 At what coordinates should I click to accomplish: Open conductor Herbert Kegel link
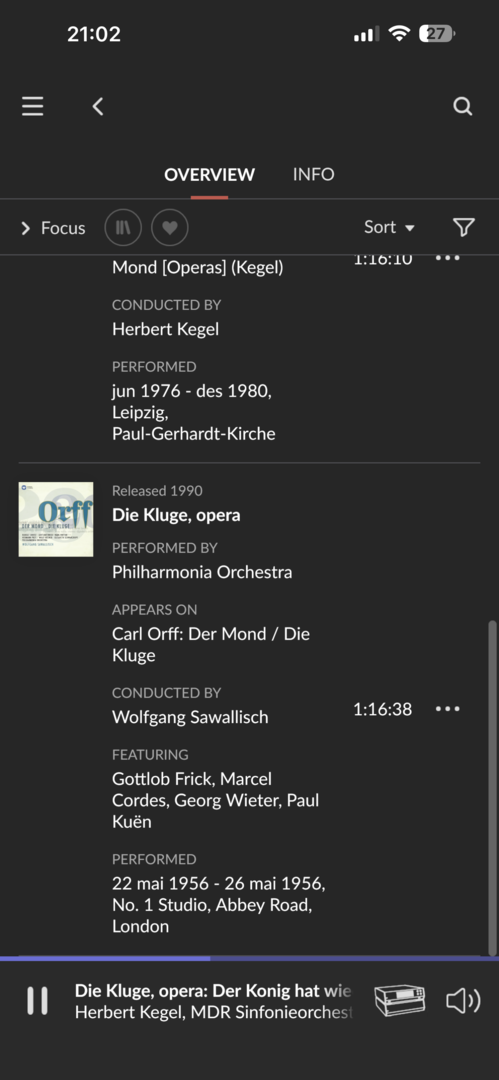click(165, 329)
